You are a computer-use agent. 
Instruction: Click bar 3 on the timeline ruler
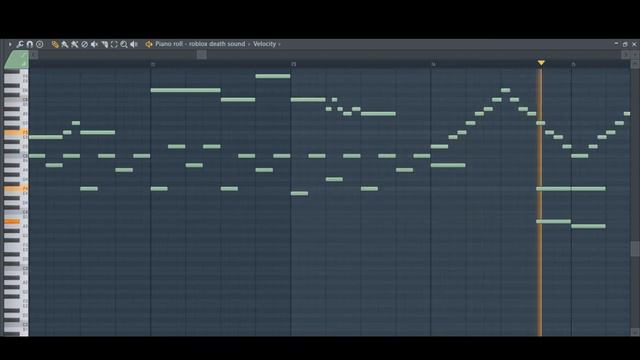pos(293,64)
